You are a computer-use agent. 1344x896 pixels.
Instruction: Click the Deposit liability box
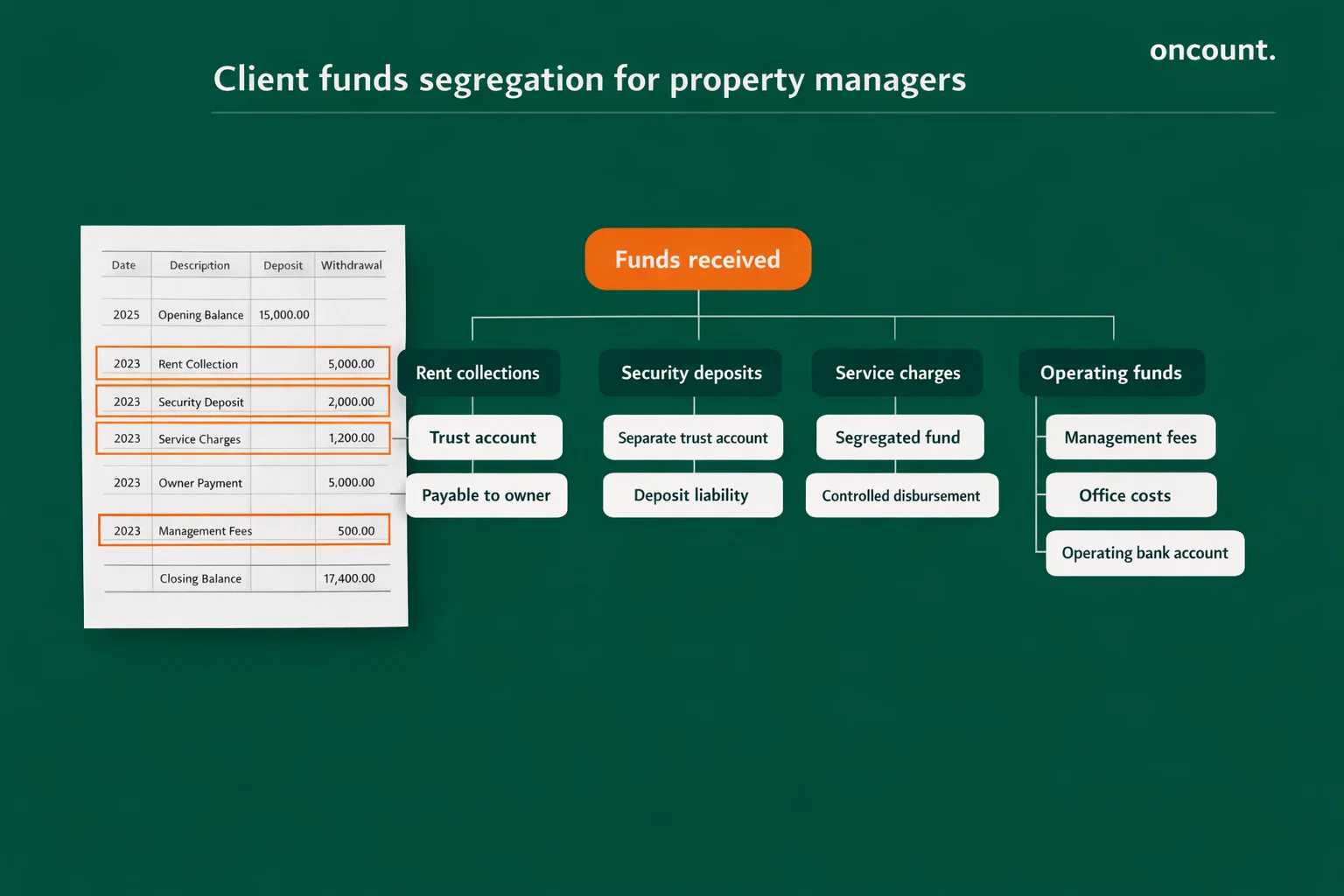click(x=692, y=494)
